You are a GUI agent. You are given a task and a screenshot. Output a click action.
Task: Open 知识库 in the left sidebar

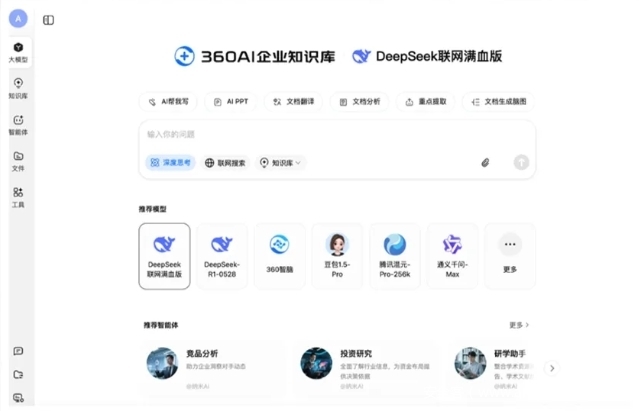click(18, 88)
